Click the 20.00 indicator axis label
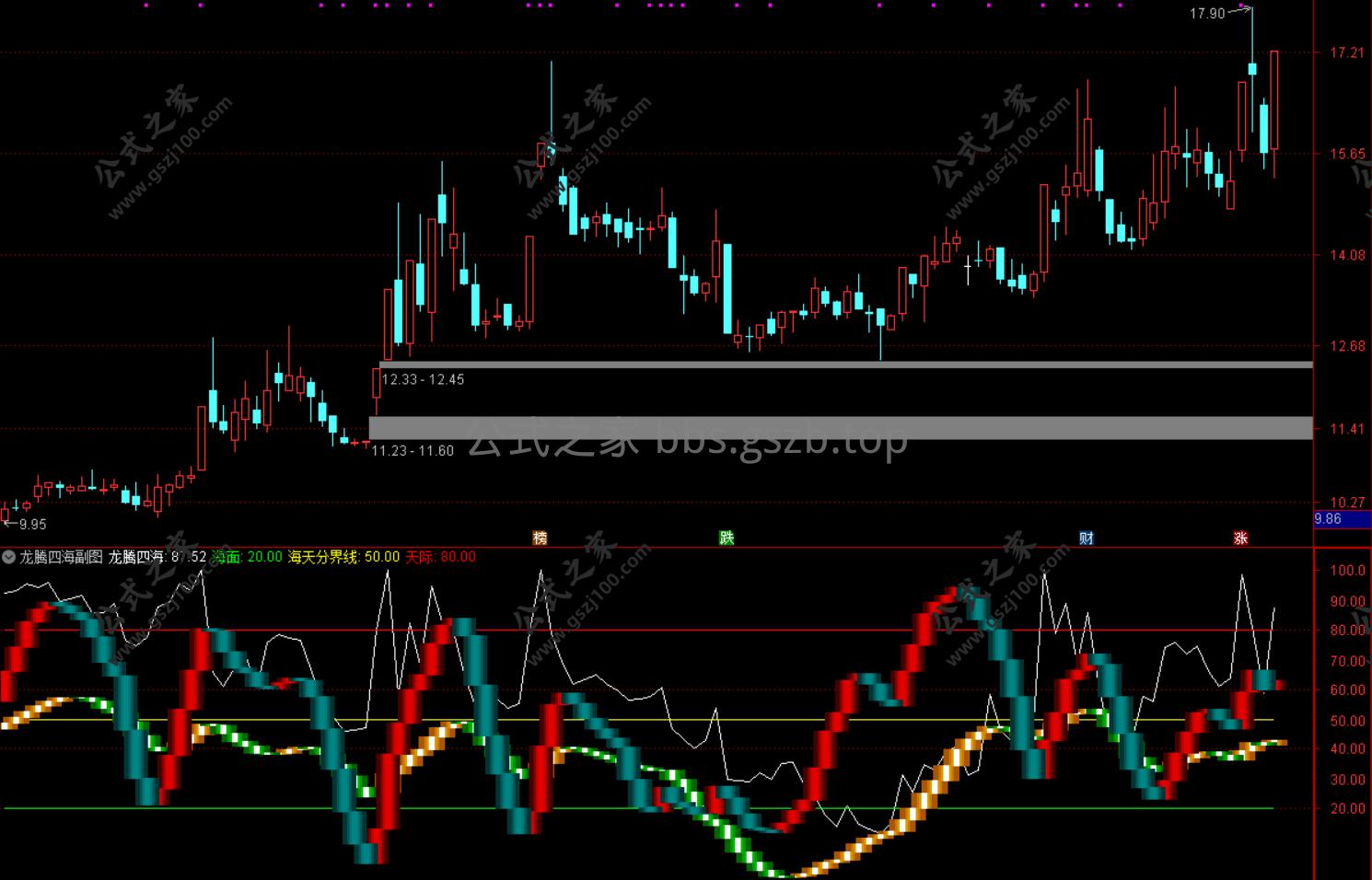Screen dimensions: 1372x880 click(x=1347, y=808)
